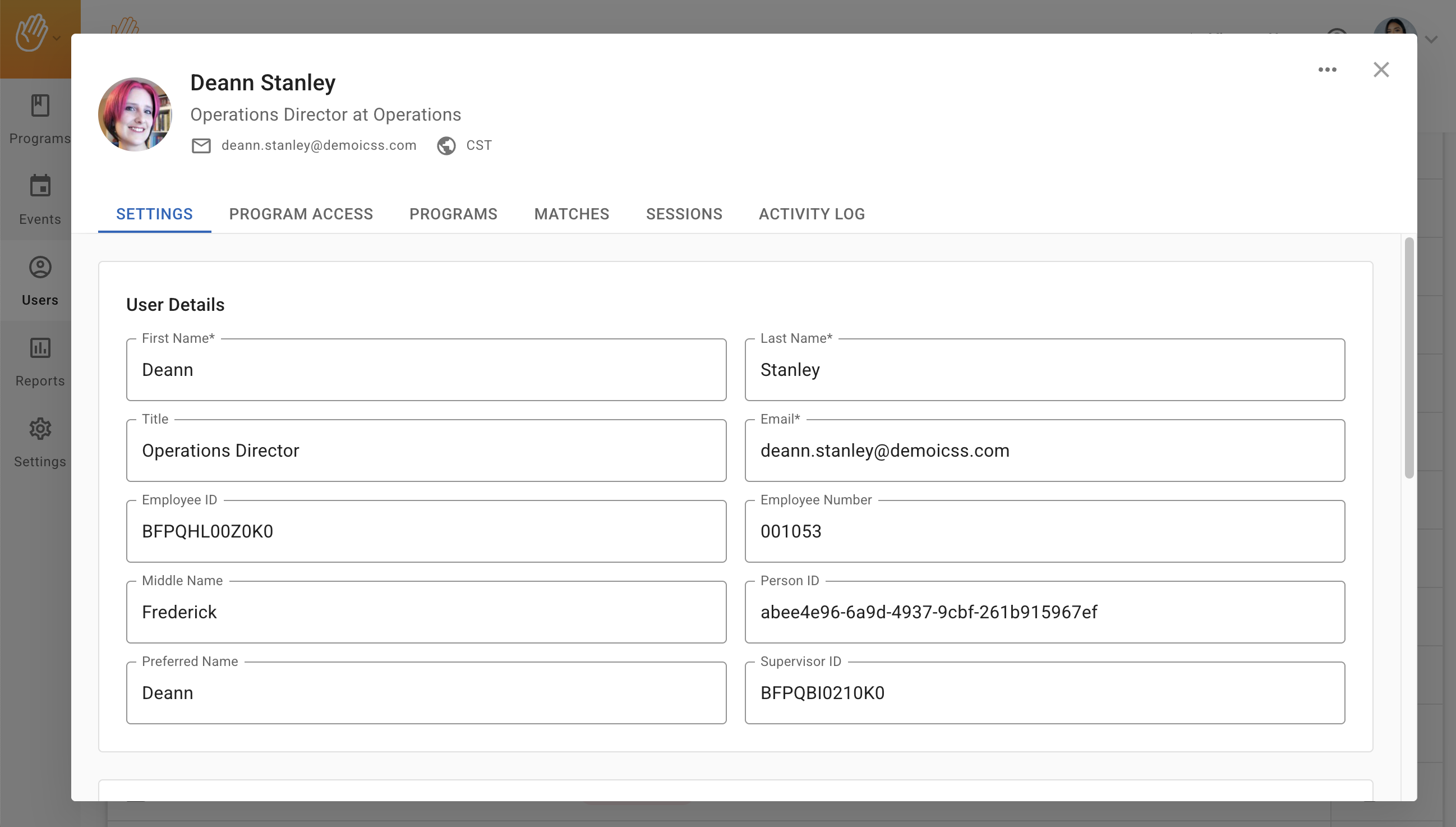
Task: Switch to the Program Access tab
Action: [x=301, y=214]
